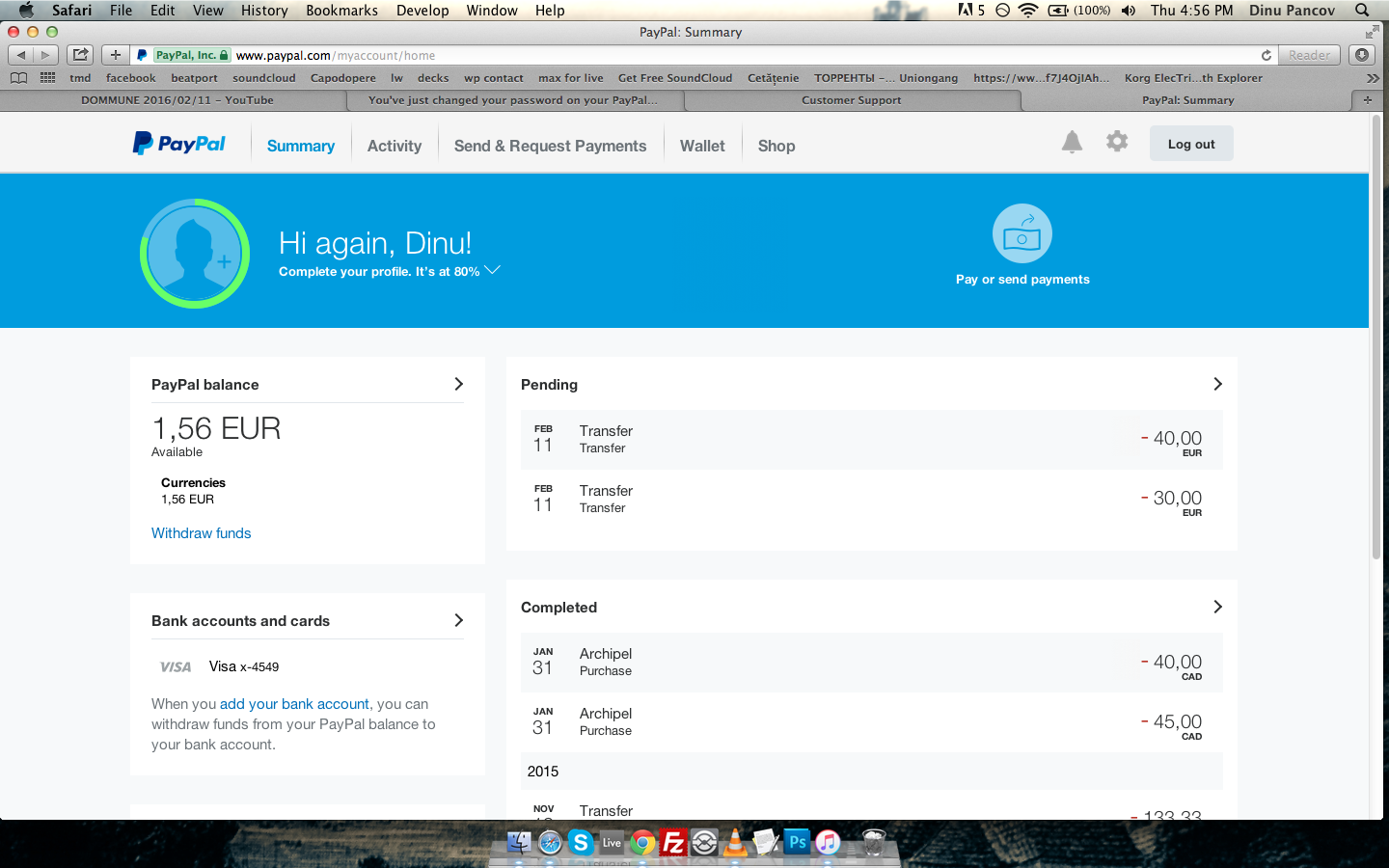Open the Archipel 40,00 CAD purchase
The width and height of the screenshot is (1389, 868).
click(x=872, y=663)
